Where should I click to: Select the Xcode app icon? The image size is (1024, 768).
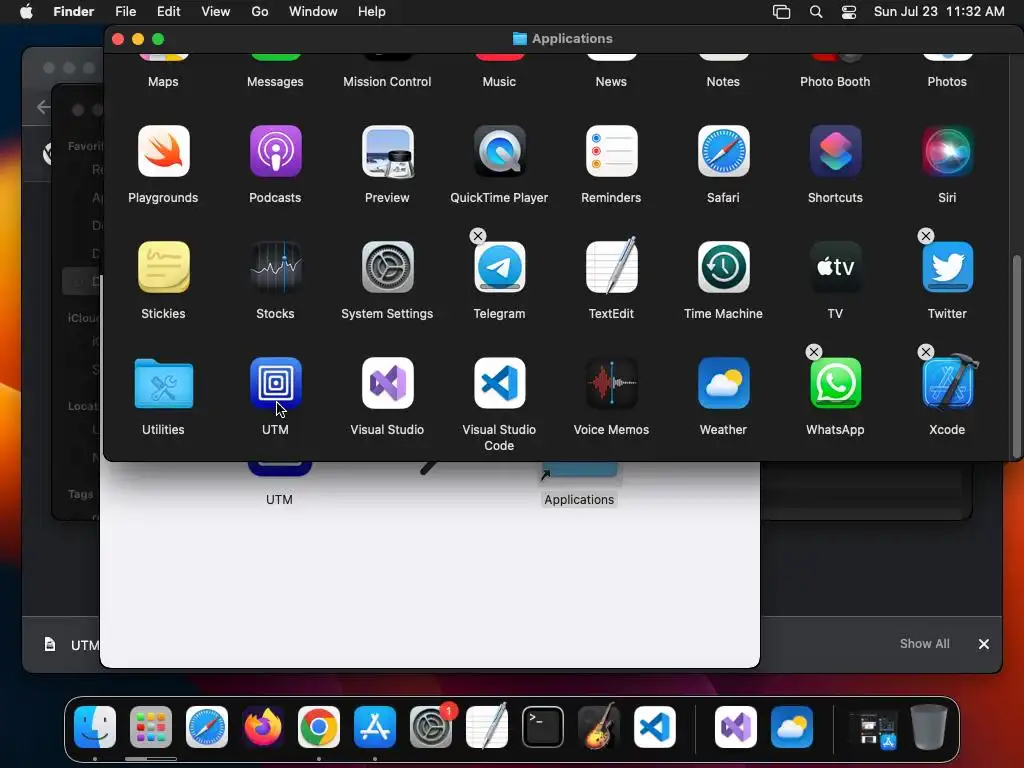pyautogui.click(x=948, y=383)
